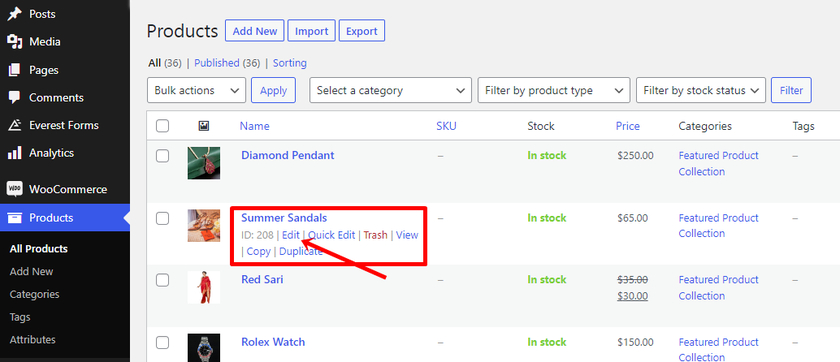The height and width of the screenshot is (362, 840).
Task: Open Categories submenu item
Action: pyautogui.click(x=34, y=294)
